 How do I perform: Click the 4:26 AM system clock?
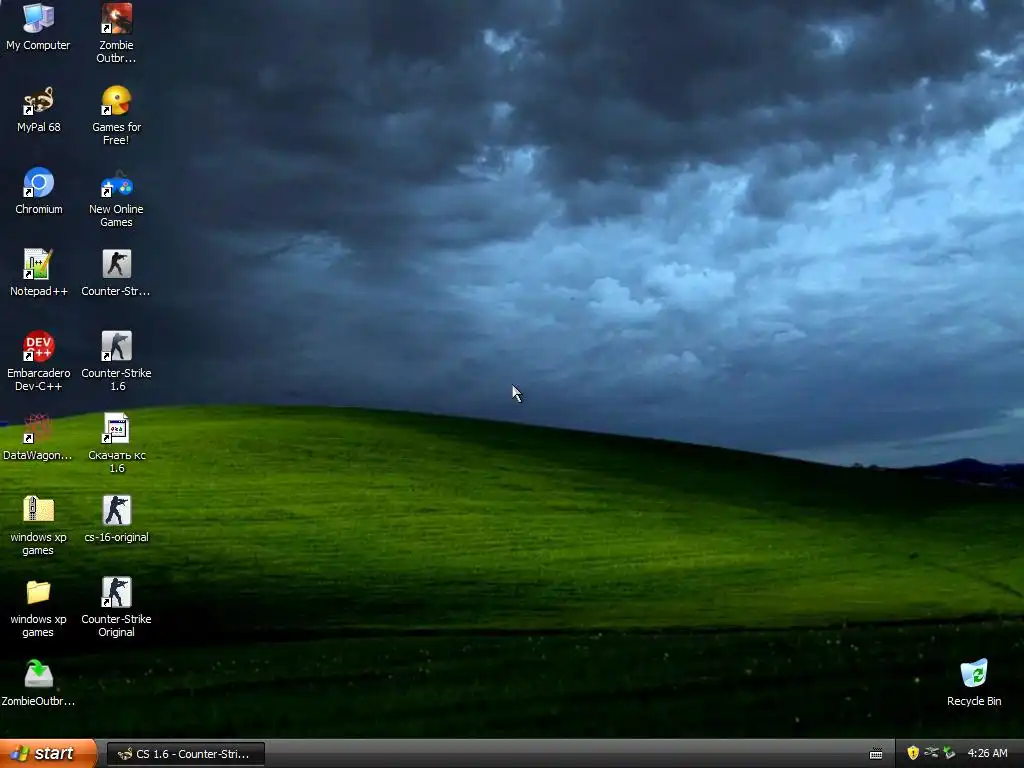[987, 753]
